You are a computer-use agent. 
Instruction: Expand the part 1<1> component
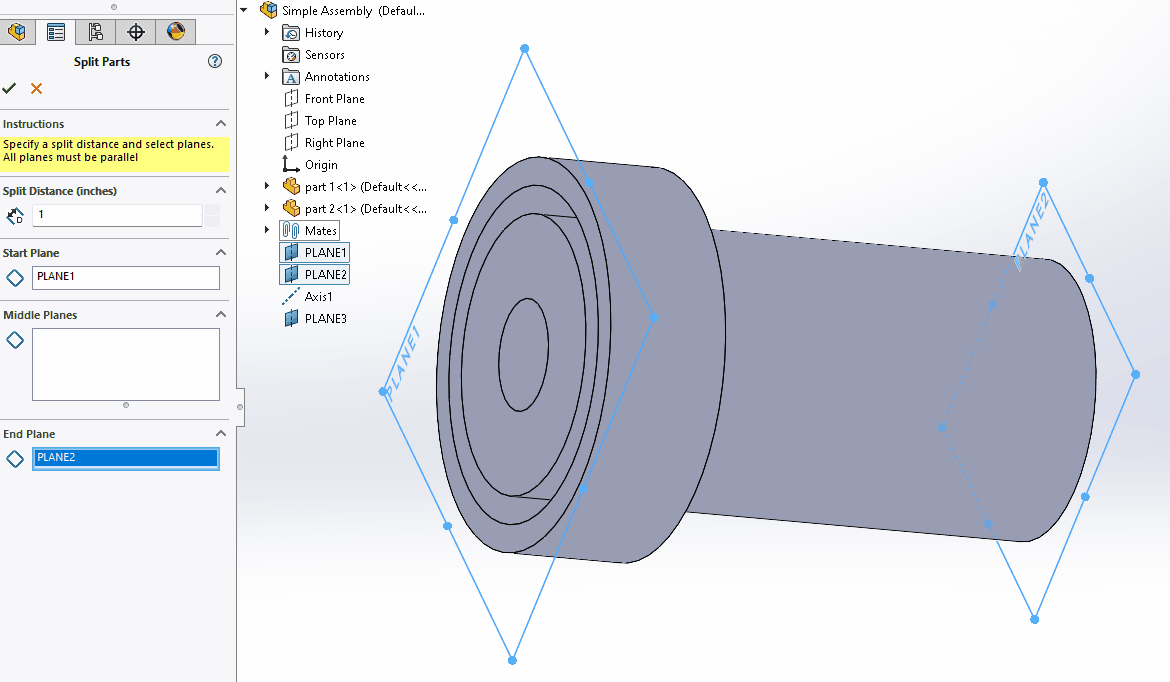click(x=265, y=186)
